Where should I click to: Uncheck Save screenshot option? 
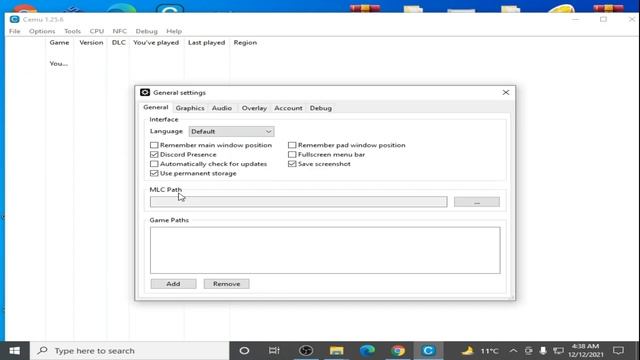(292, 164)
